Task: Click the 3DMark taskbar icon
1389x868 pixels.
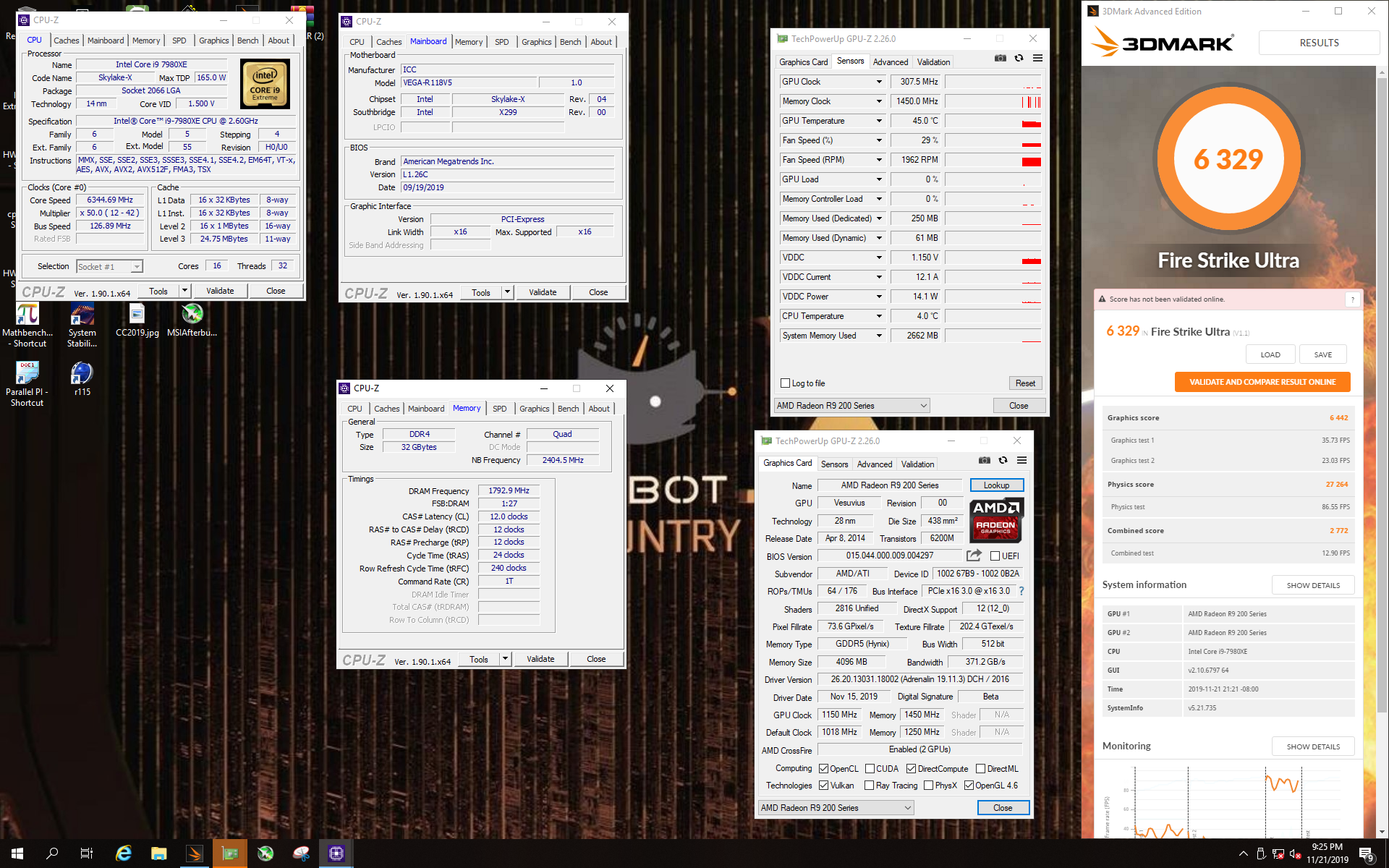Action: coord(195,854)
